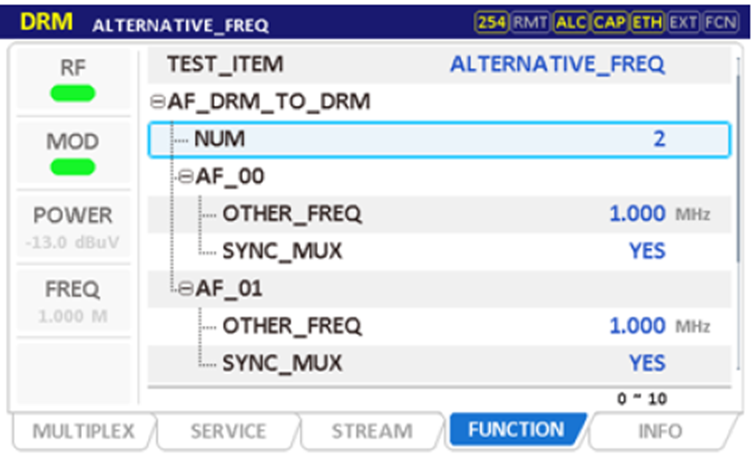Click the EXT status indicator
Viewport: 755px width, 456px height.
684,22
